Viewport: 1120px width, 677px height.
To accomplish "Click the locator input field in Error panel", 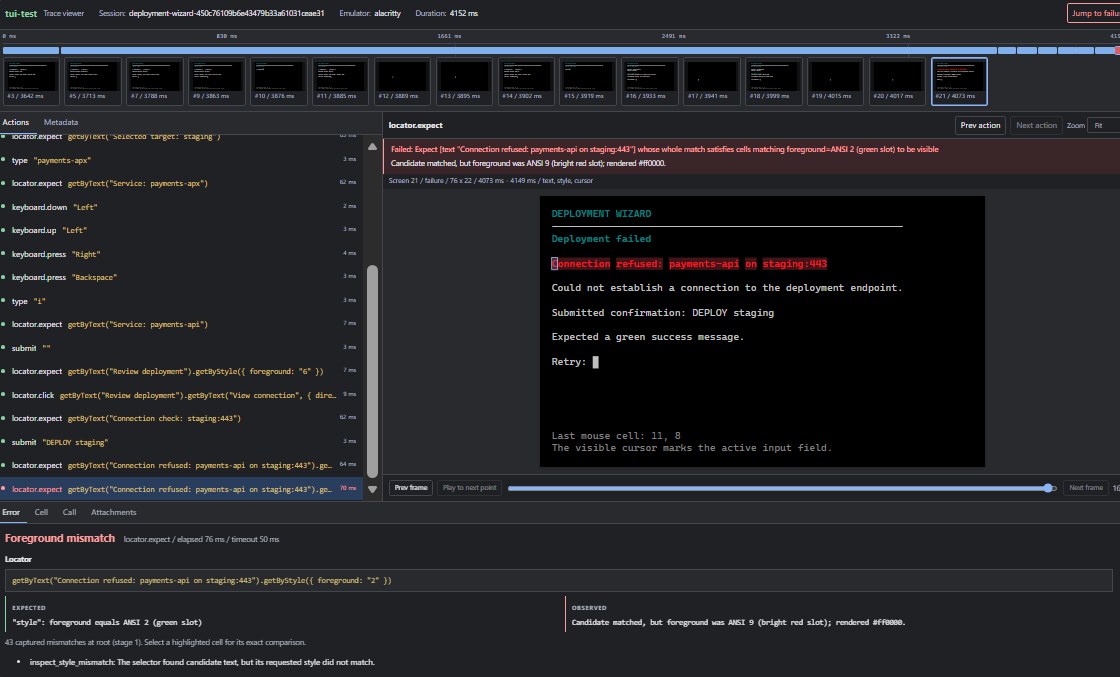I will 559,581.
